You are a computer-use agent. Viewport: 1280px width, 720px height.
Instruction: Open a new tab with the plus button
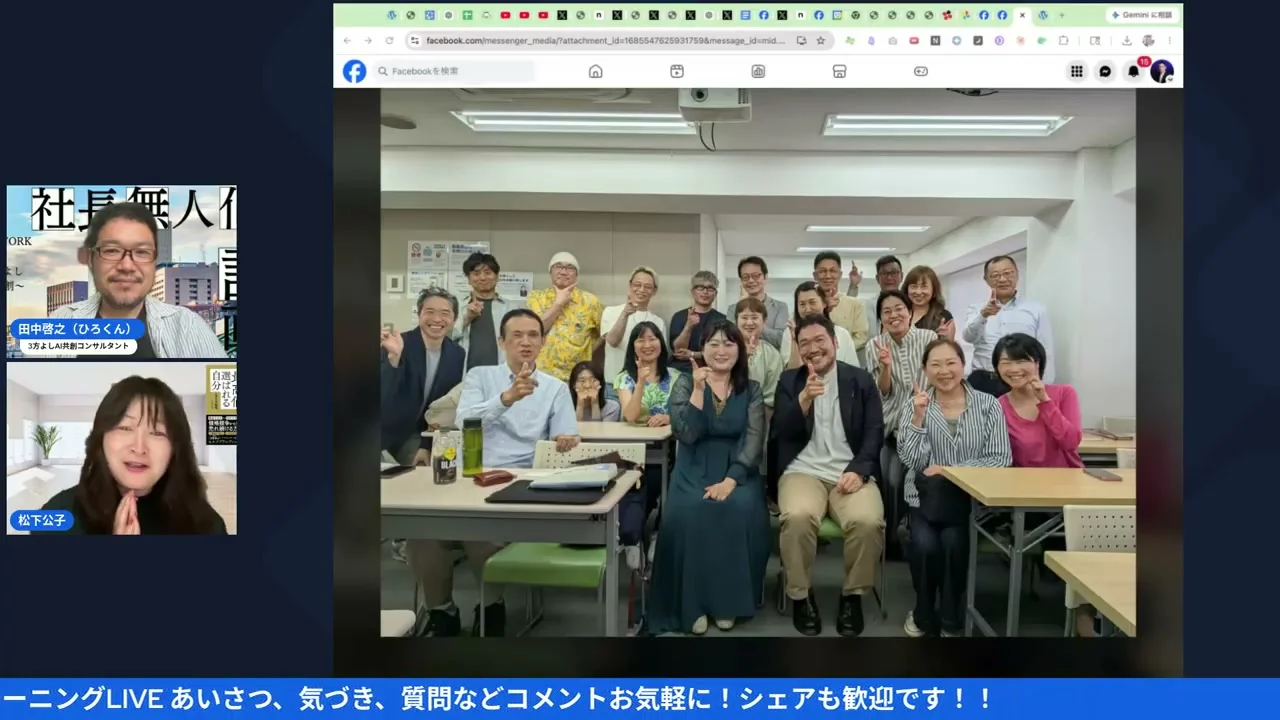point(1061,15)
